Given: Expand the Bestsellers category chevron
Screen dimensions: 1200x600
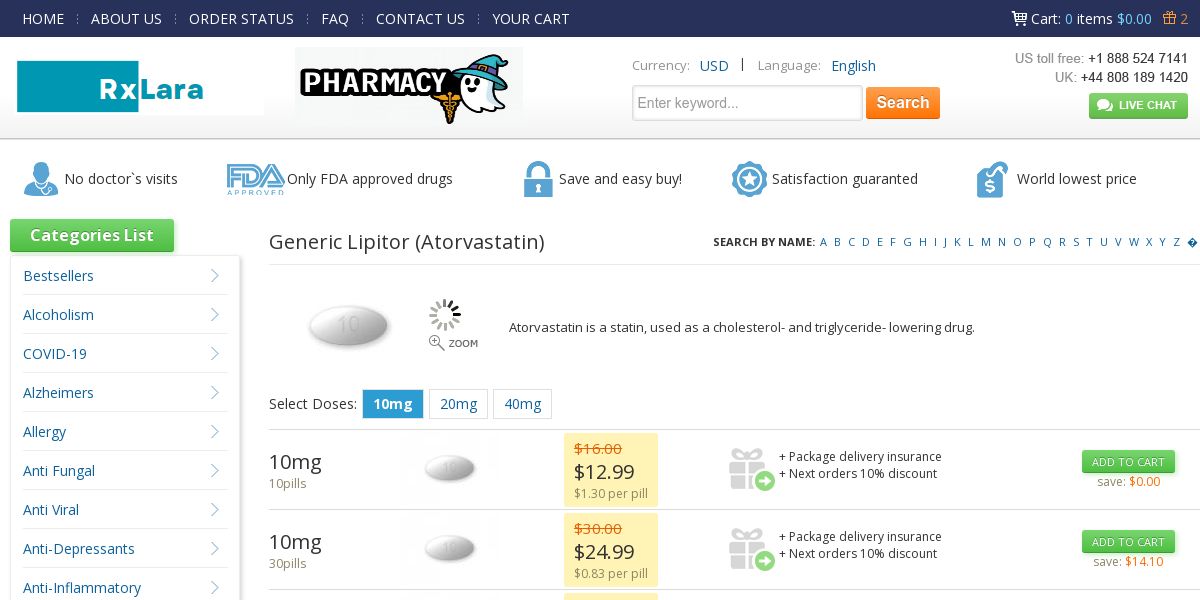Looking at the screenshot, I should [x=215, y=276].
